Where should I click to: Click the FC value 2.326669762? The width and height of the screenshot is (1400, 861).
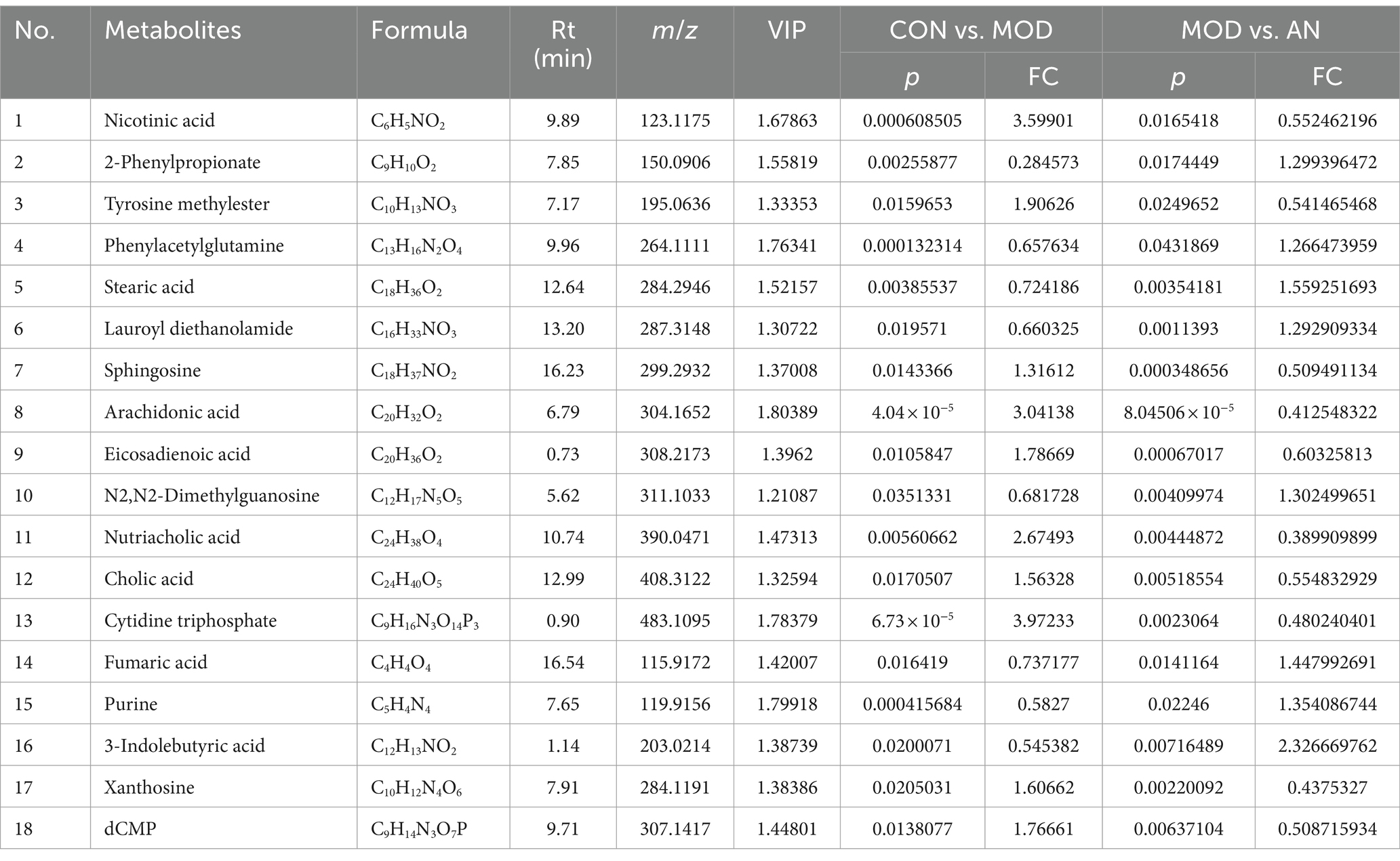pyautogui.click(x=1327, y=746)
